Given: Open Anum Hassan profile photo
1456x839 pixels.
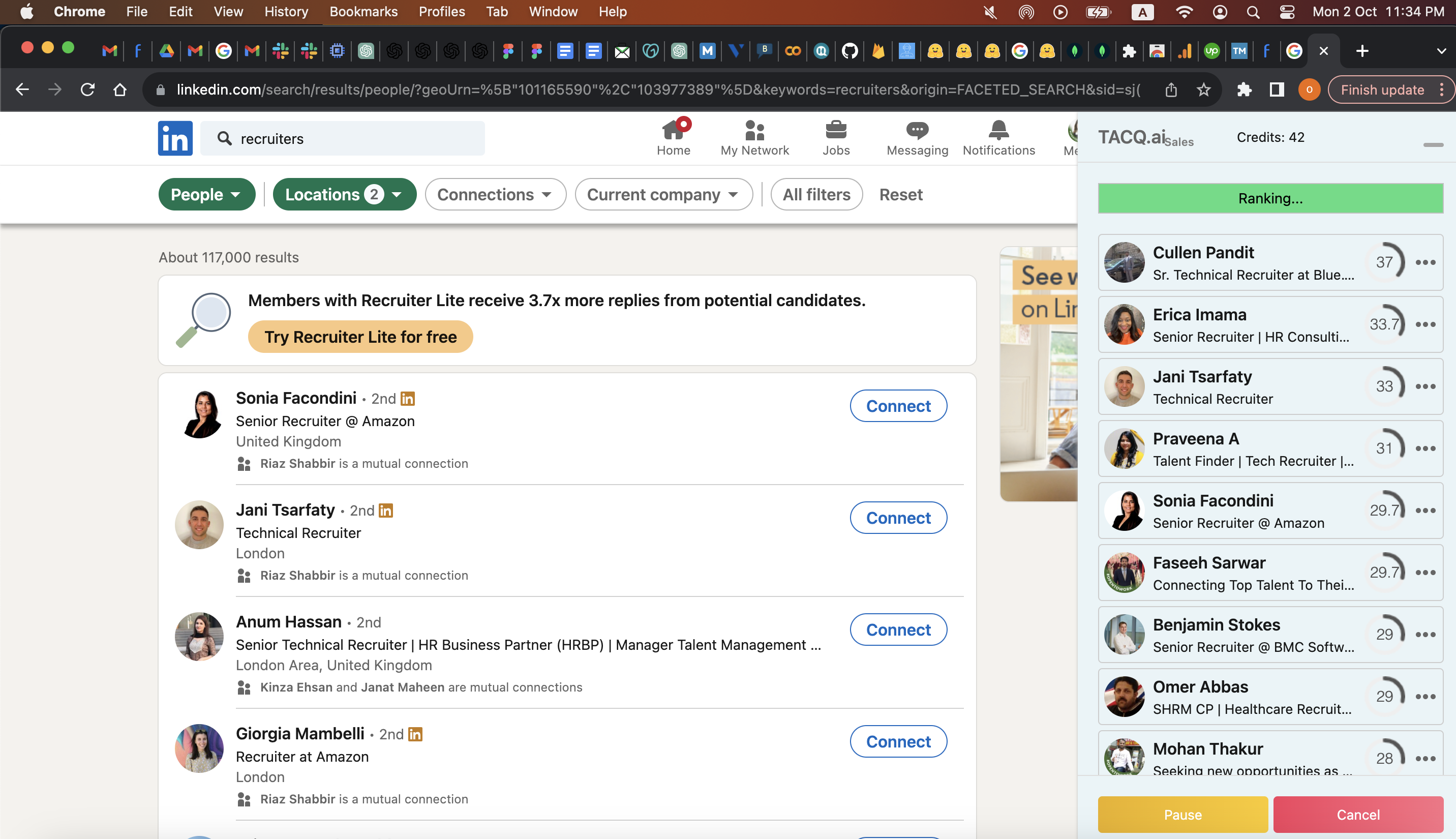Looking at the screenshot, I should pos(199,637).
